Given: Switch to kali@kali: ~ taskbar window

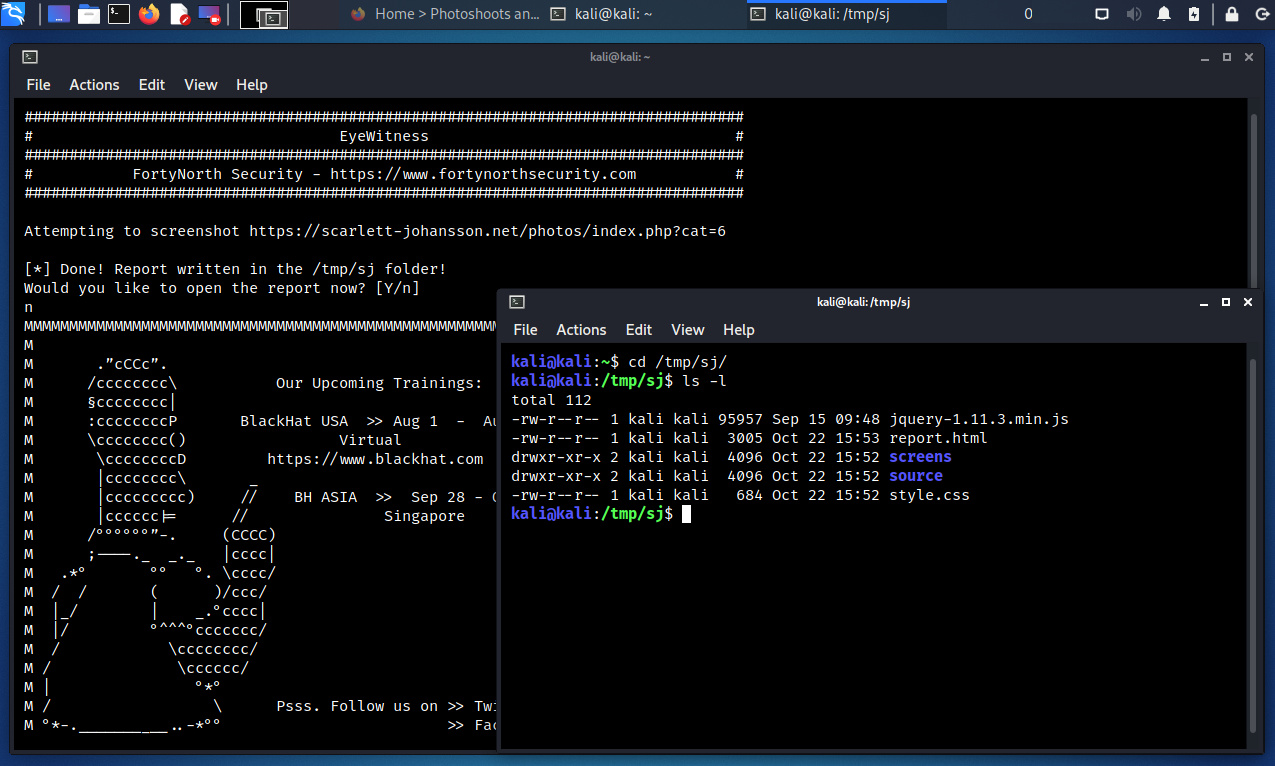Looking at the screenshot, I should pyautogui.click(x=645, y=14).
